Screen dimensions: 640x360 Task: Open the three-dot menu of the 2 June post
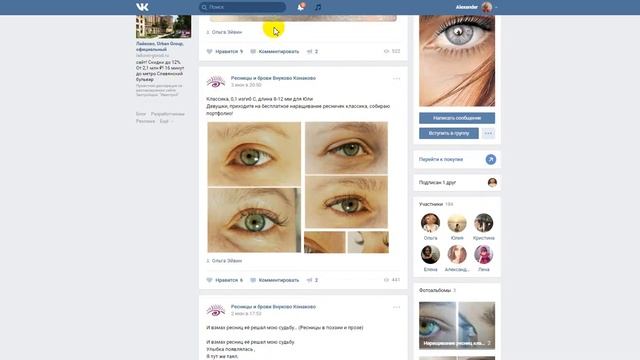pos(396,307)
